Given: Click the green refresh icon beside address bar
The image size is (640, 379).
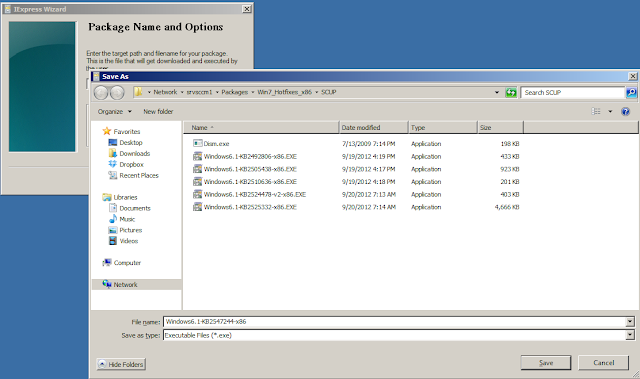Looking at the screenshot, I should tap(511, 92).
